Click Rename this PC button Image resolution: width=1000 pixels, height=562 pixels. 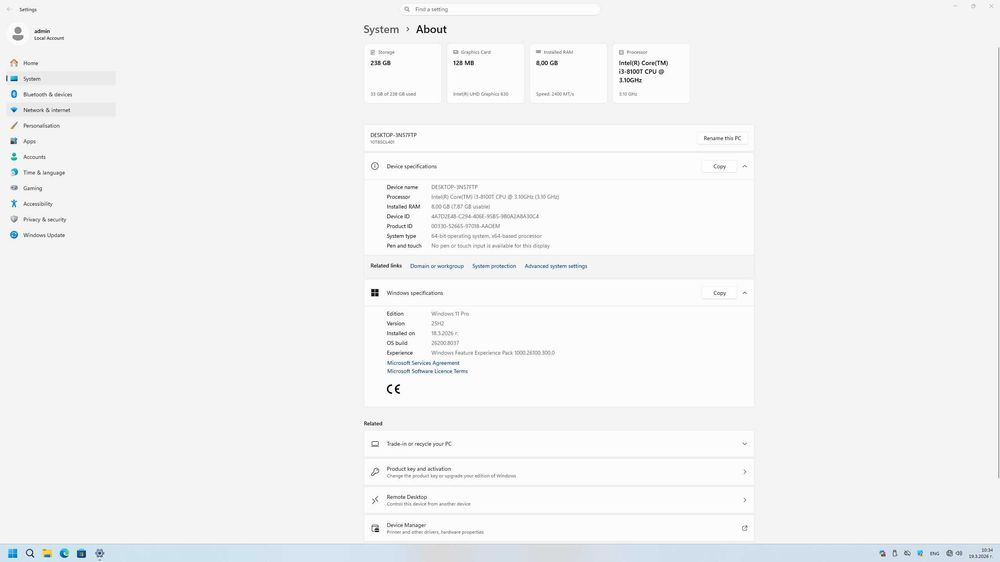[722, 138]
